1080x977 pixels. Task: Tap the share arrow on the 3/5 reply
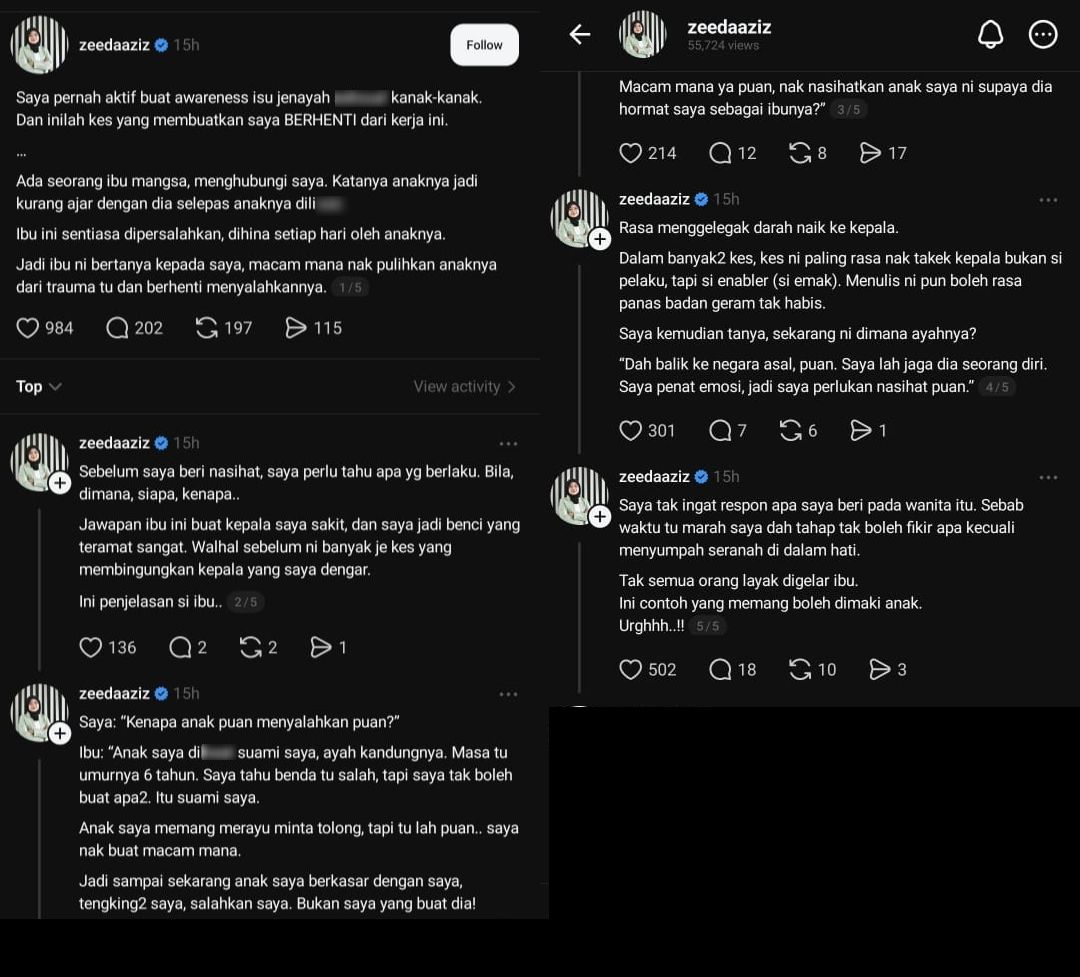click(x=869, y=152)
